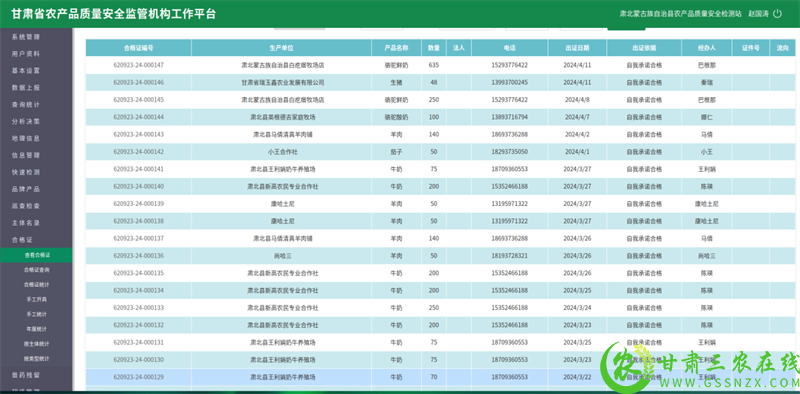Viewport: 800px width, 394px height.
Task: Click the 合格证编号 column header
Action: tap(139, 48)
